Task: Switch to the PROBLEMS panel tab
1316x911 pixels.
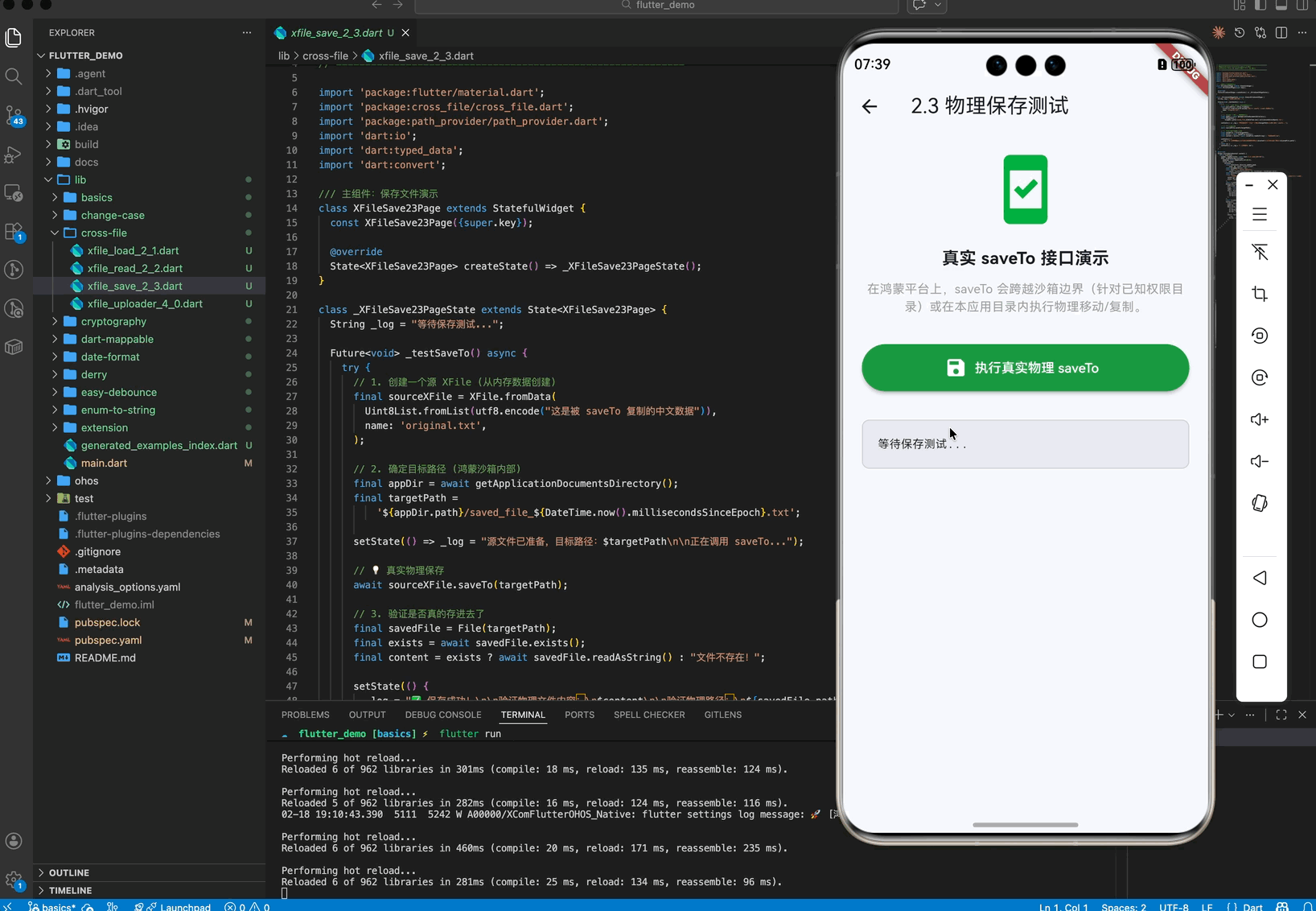Action: click(306, 715)
